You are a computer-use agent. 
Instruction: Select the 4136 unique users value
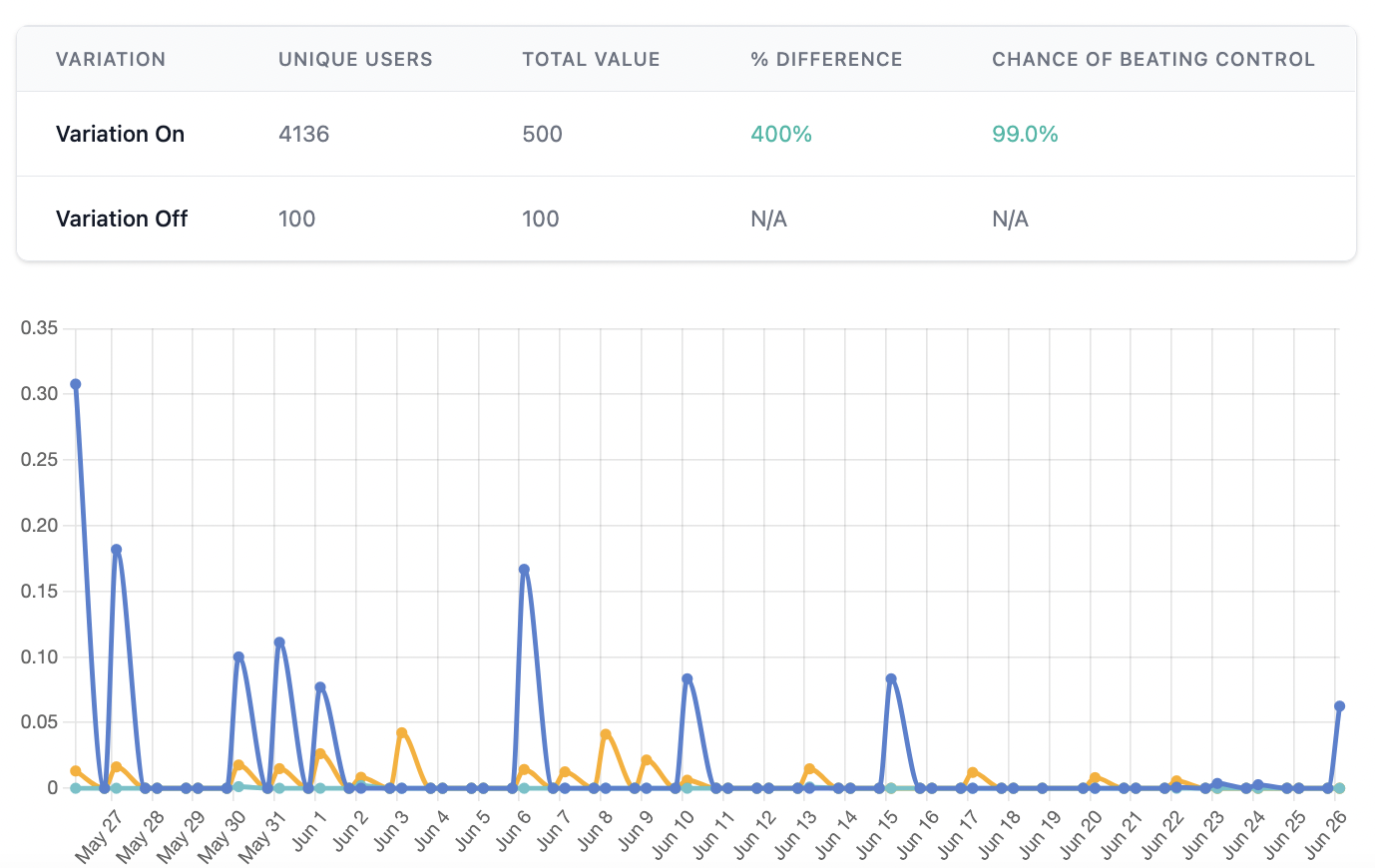(304, 134)
